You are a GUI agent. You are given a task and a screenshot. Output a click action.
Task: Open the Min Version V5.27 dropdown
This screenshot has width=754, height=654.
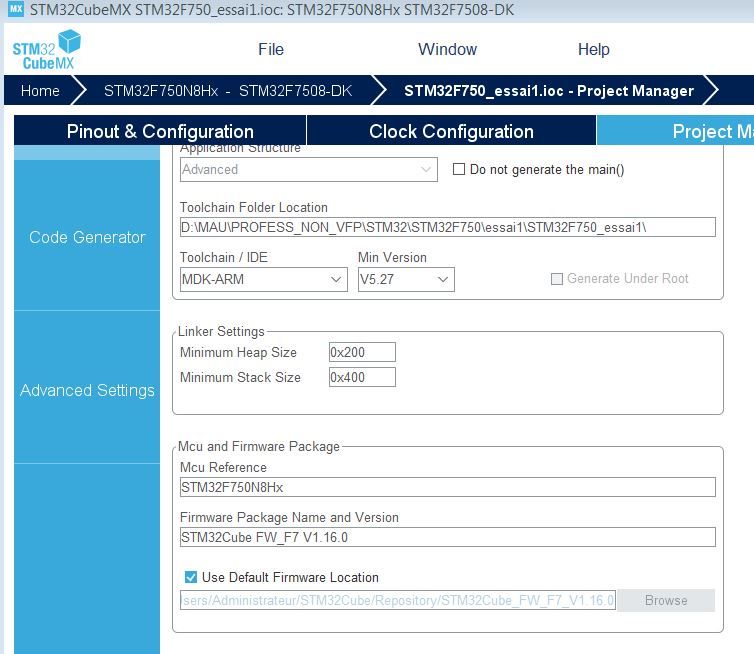(406, 279)
